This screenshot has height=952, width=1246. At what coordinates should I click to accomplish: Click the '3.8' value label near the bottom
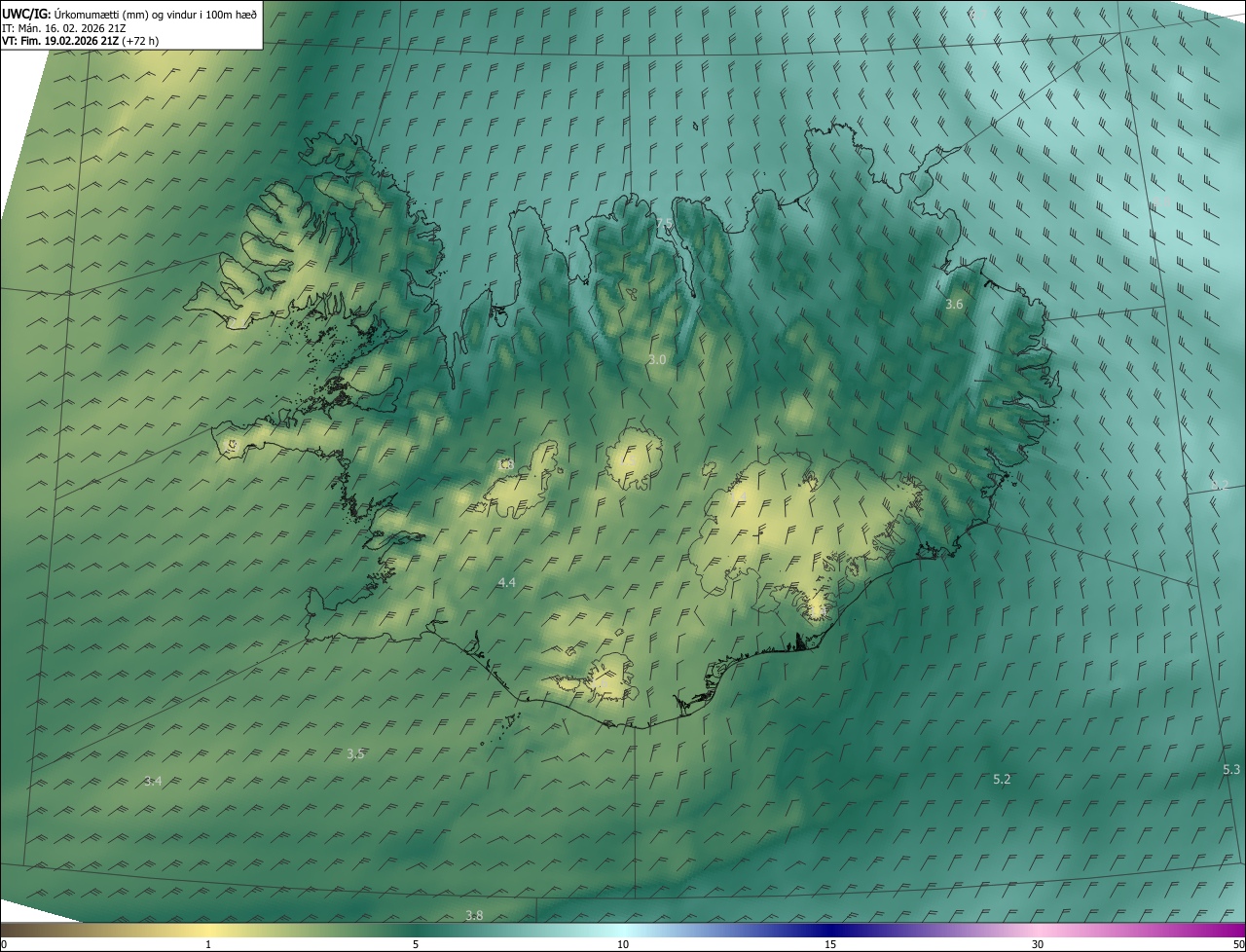[x=474, y=915]
